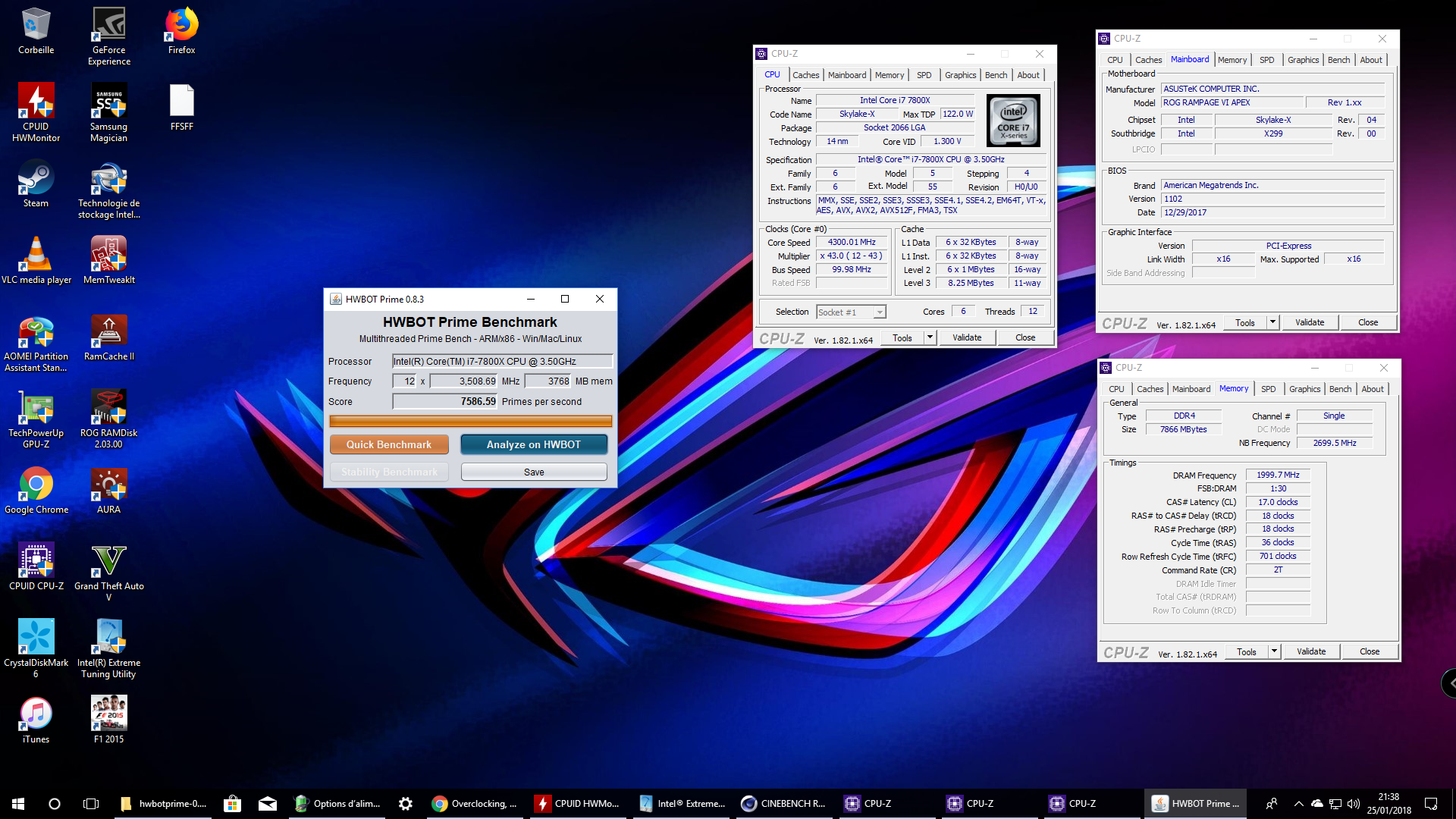This screenshot has width=1456, height=819.
Task: Click Validate in CPU-Z CPU window
Action: pyautogui.click(x=967, y=337)
